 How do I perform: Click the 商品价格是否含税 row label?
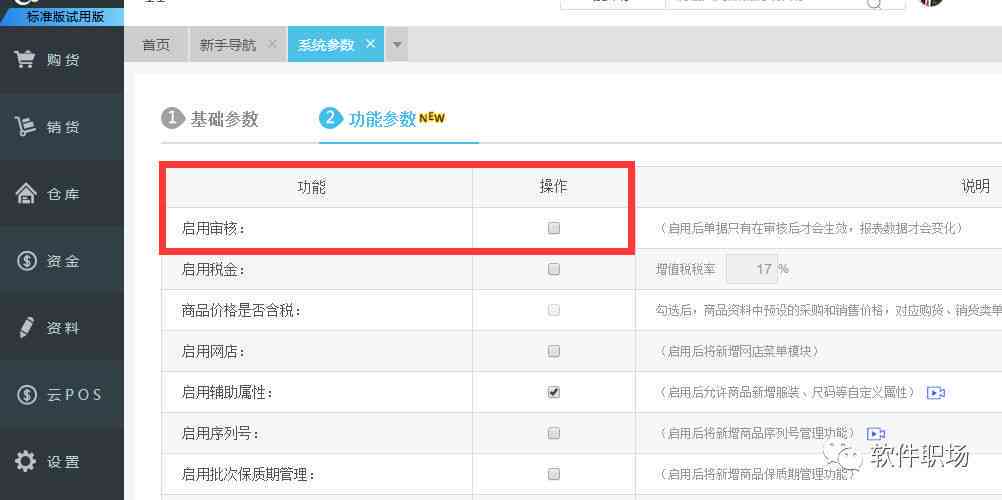pyautogui.click(x=241, y=311)
